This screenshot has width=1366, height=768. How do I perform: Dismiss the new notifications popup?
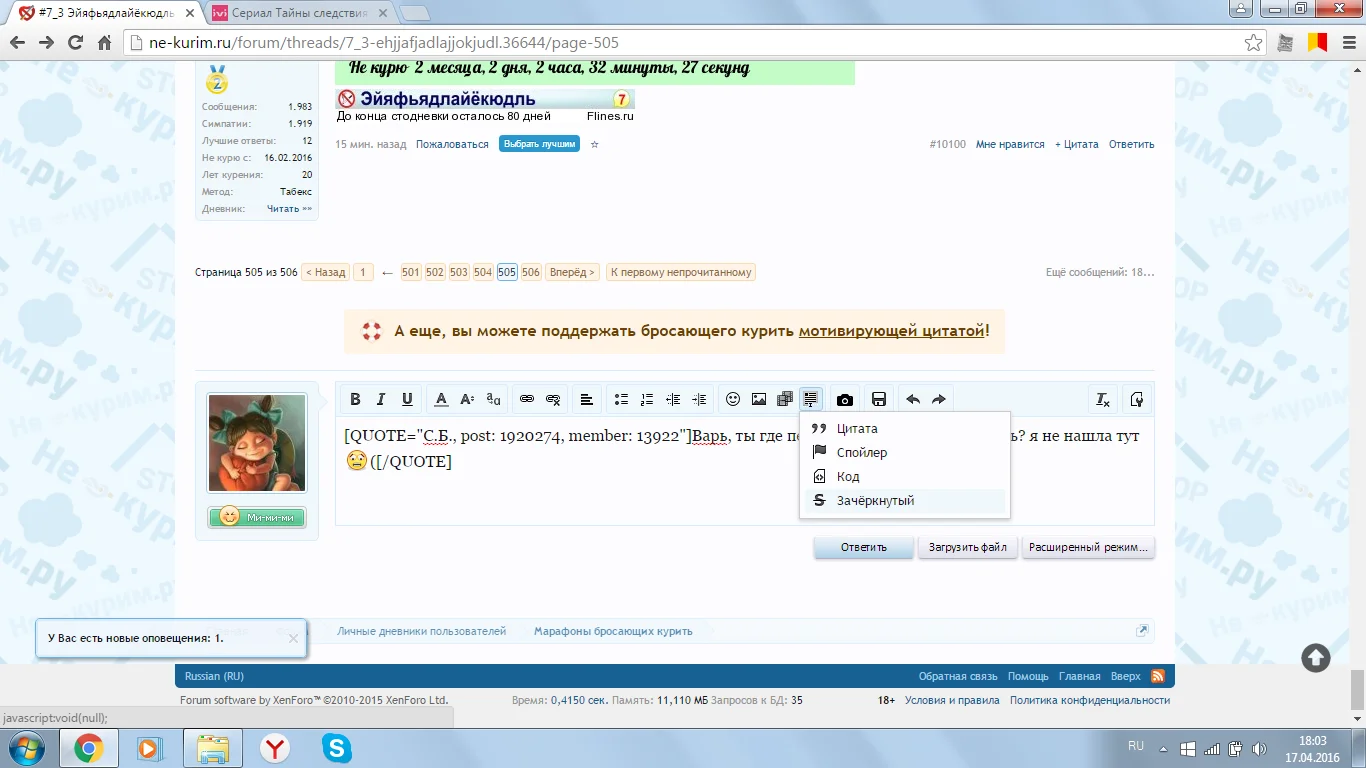tap(293, 638)
